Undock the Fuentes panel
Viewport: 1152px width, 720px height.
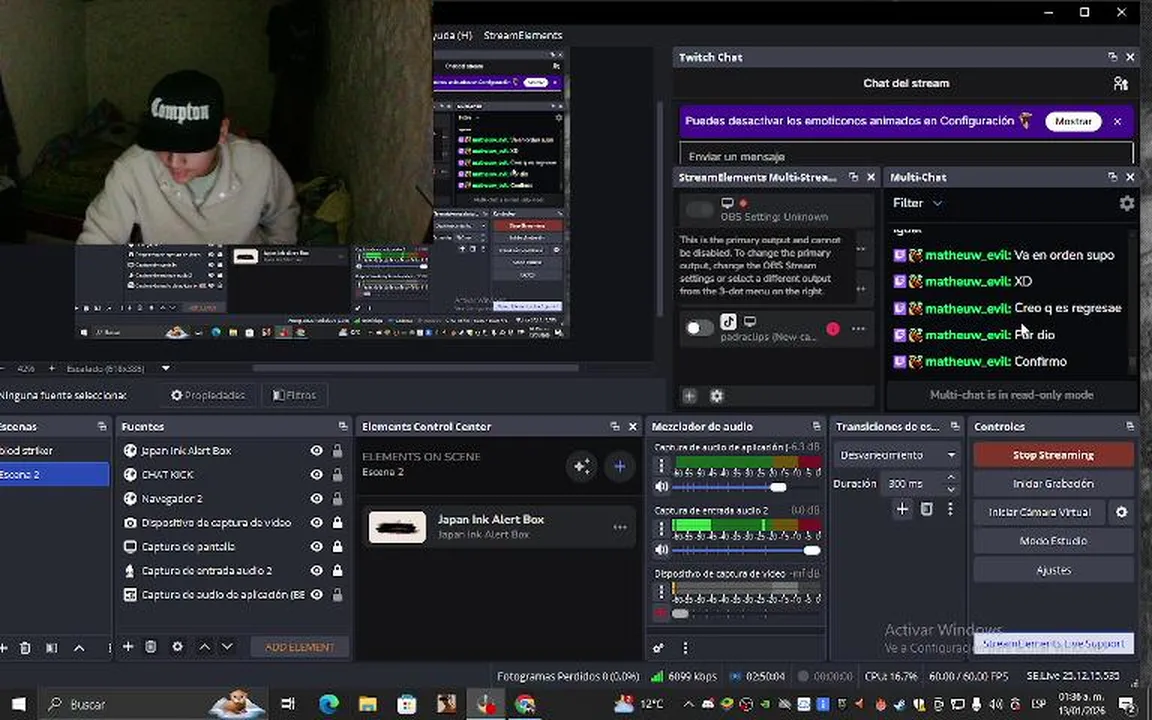click(x=342, y=426)
